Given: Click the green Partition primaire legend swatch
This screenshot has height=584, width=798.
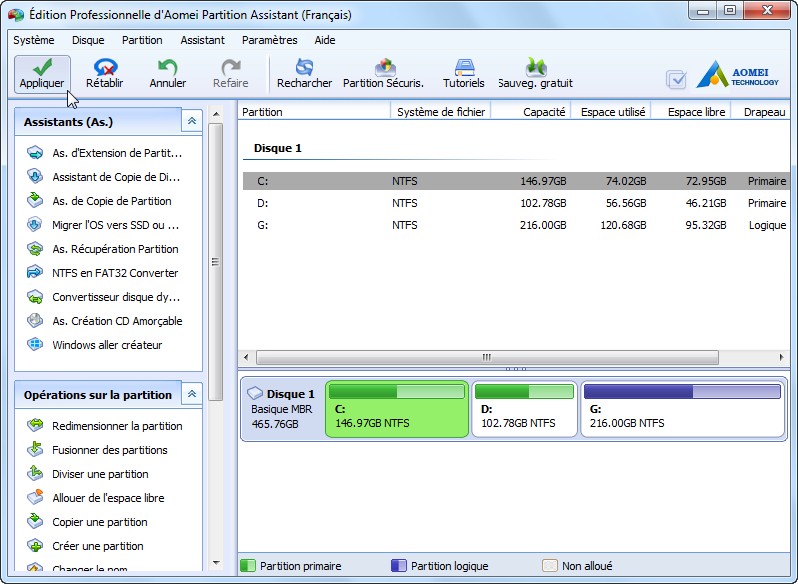Looking at the screenshot, I should [248, 566].
